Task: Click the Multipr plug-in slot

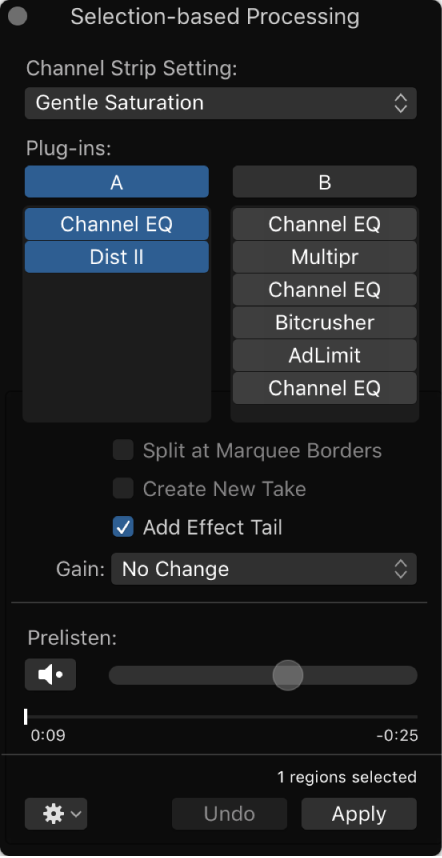Action: (324, 257)
